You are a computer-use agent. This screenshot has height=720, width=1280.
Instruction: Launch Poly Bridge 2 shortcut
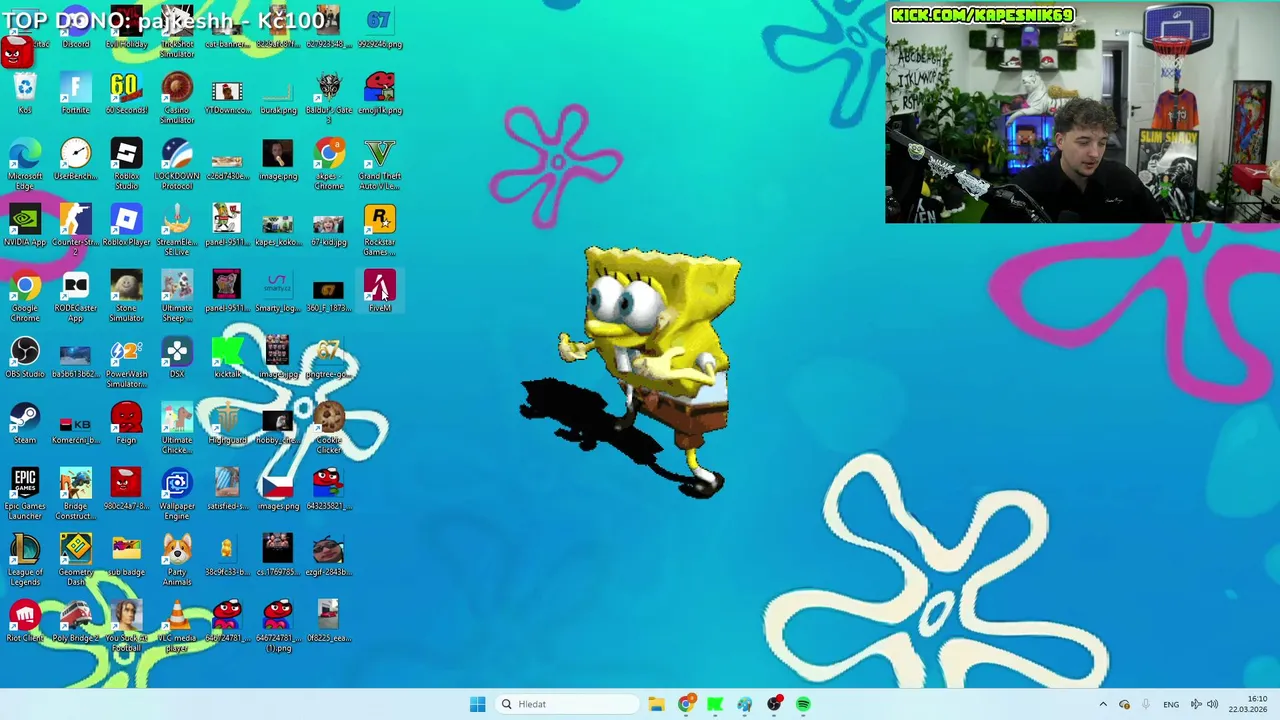tap(75, 622)
